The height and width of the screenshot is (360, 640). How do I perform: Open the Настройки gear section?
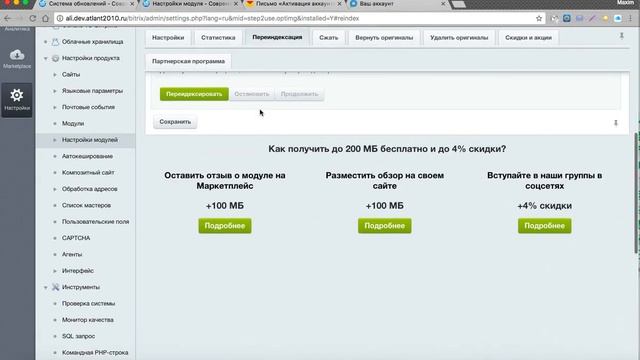(x=17, y=100)
